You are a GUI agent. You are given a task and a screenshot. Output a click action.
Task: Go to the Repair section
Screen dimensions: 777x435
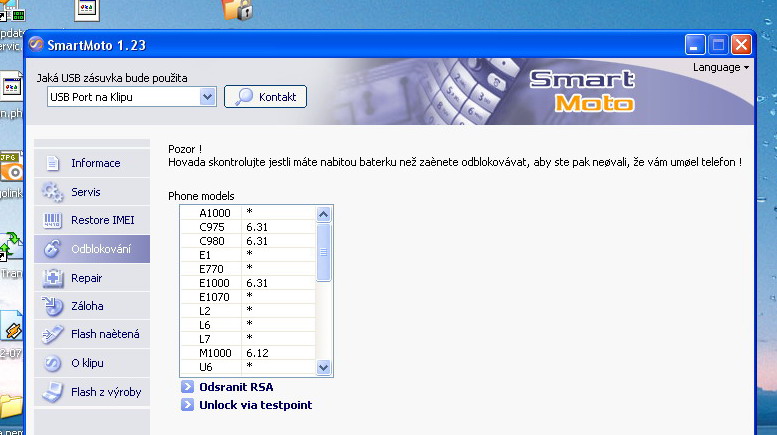pyautogui.click(x=92, y=277)
